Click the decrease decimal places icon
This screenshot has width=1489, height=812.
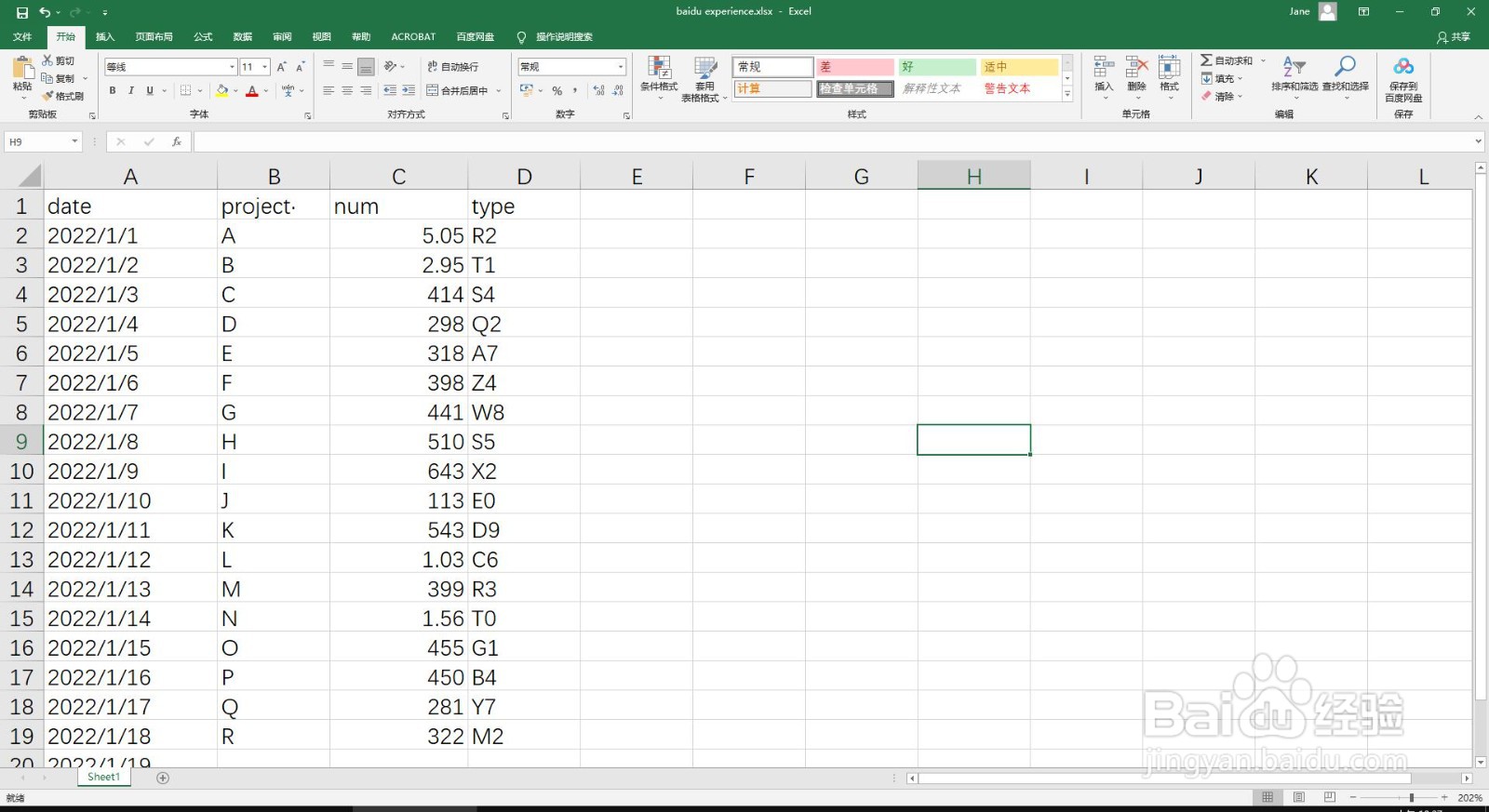click(619, 90)
